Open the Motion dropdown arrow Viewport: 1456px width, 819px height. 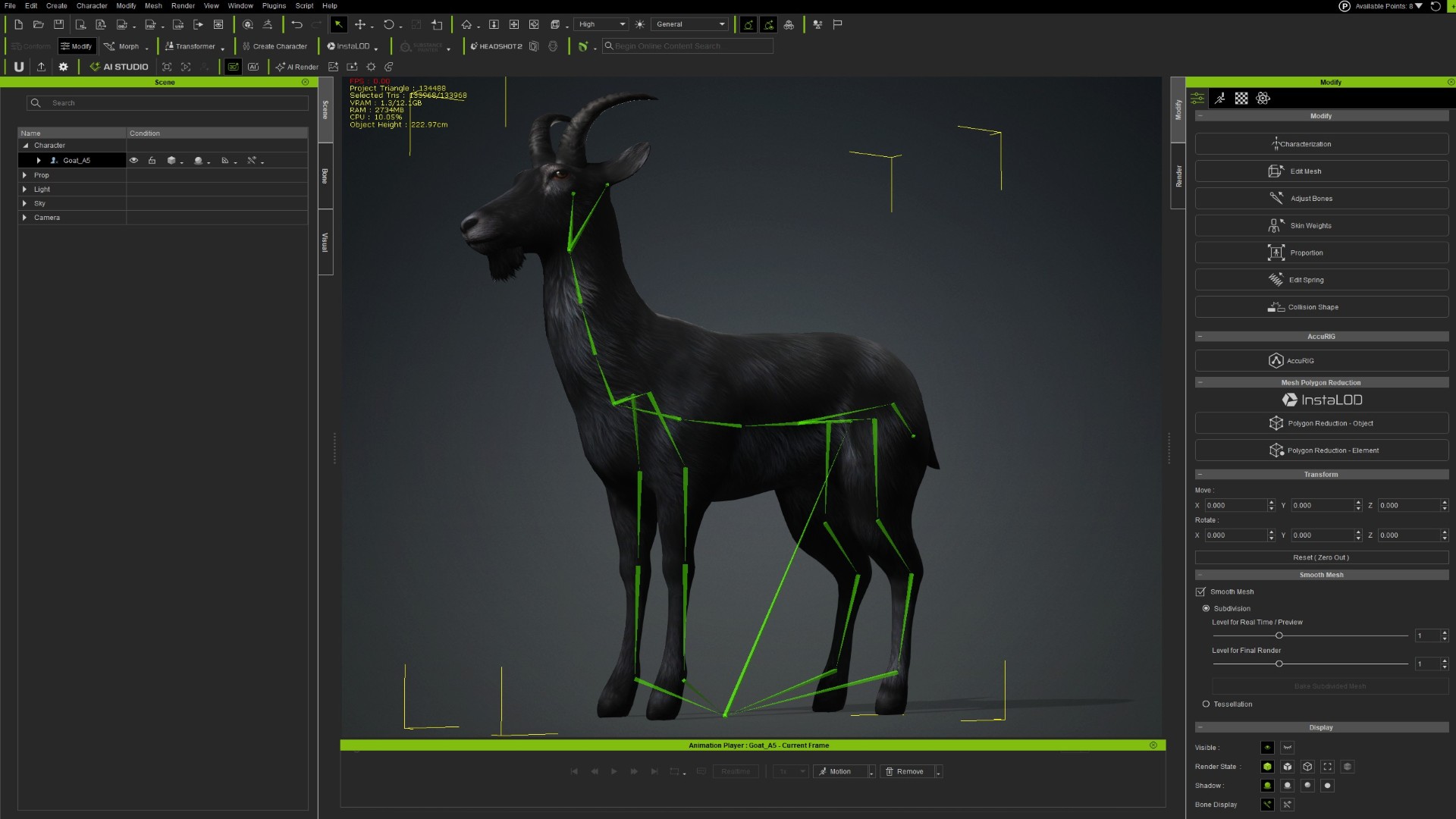[871, 772]
